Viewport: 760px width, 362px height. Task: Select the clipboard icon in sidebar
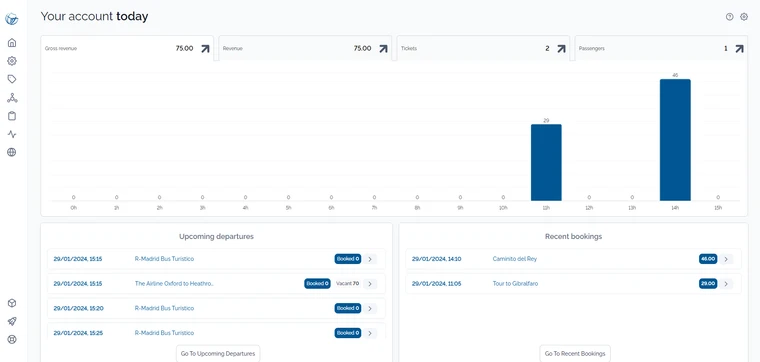point(12,116)
